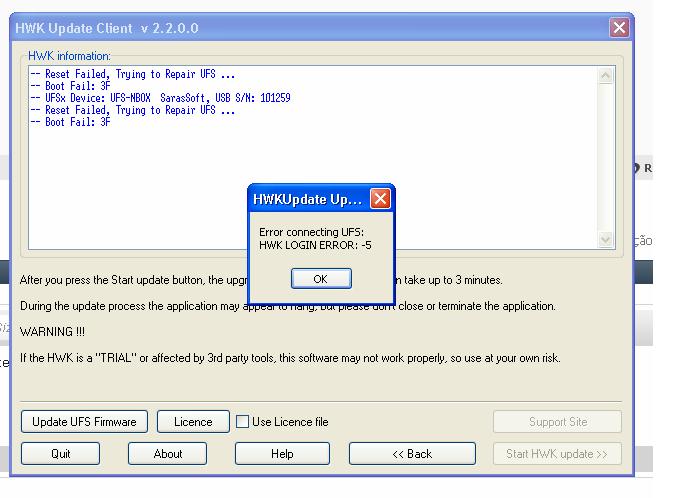
Task: Click scroll up arrow in HWK information log
Action: coord(605,76)
